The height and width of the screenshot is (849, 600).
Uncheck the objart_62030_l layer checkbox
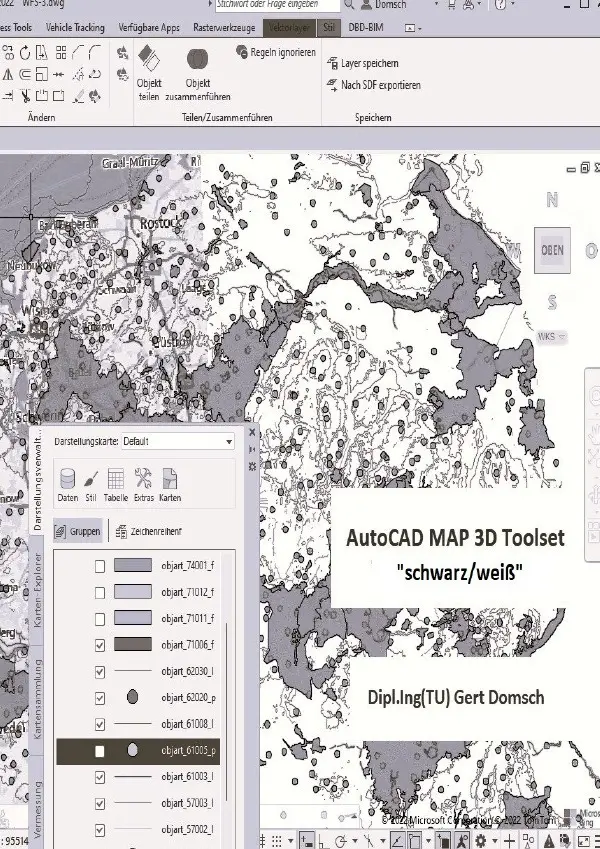pos(100,672)
